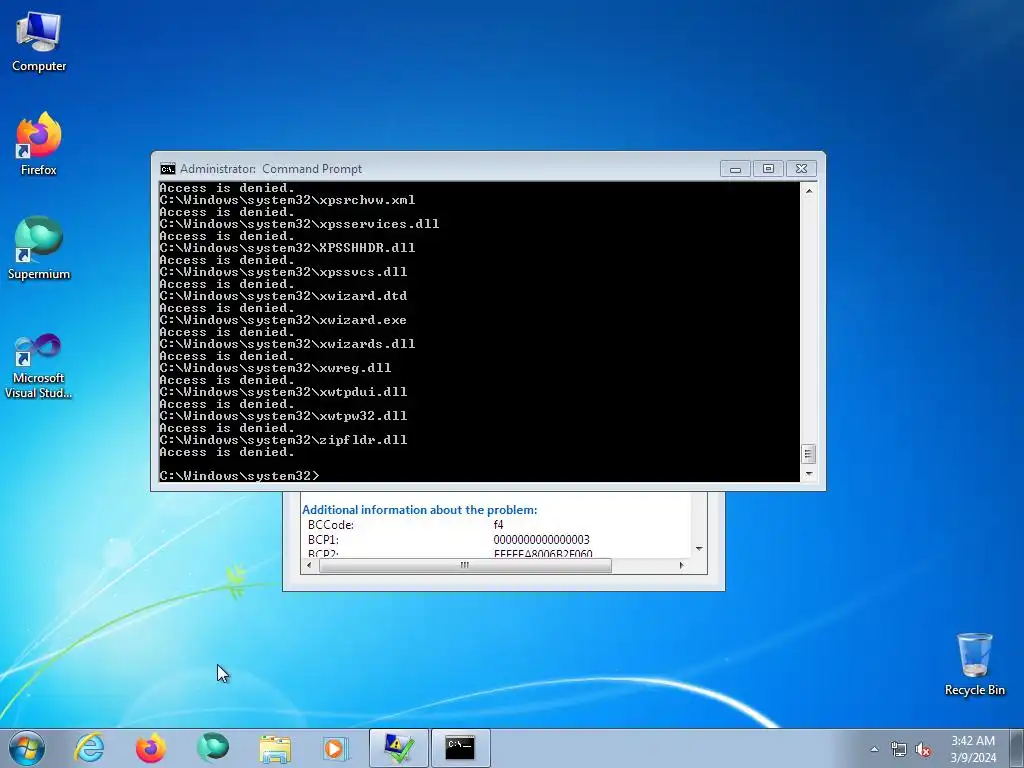Click the network status tray icon
This screenshot has height=768, width=1024.
point(899,749)
